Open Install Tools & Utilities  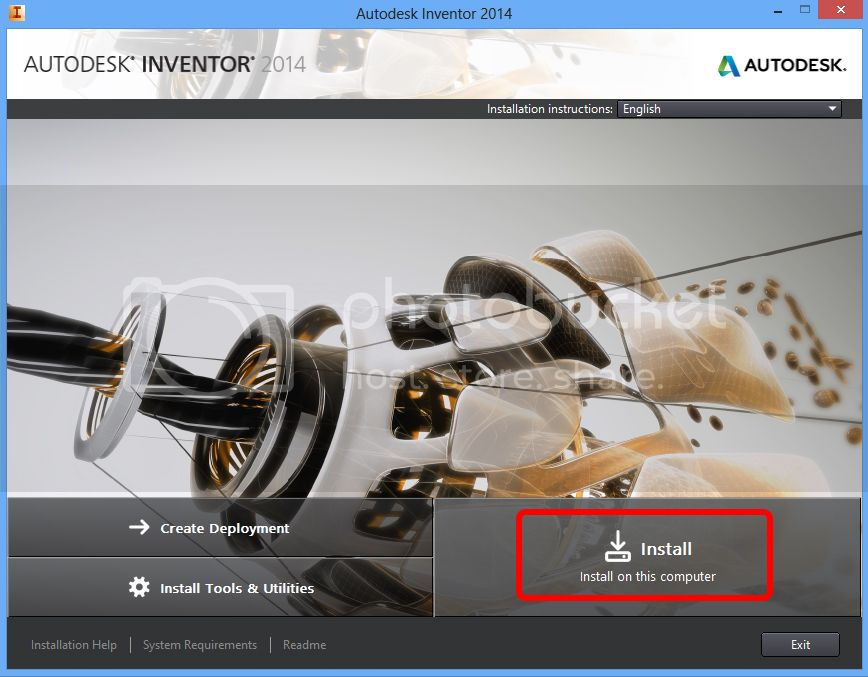(x=220, y=587)
